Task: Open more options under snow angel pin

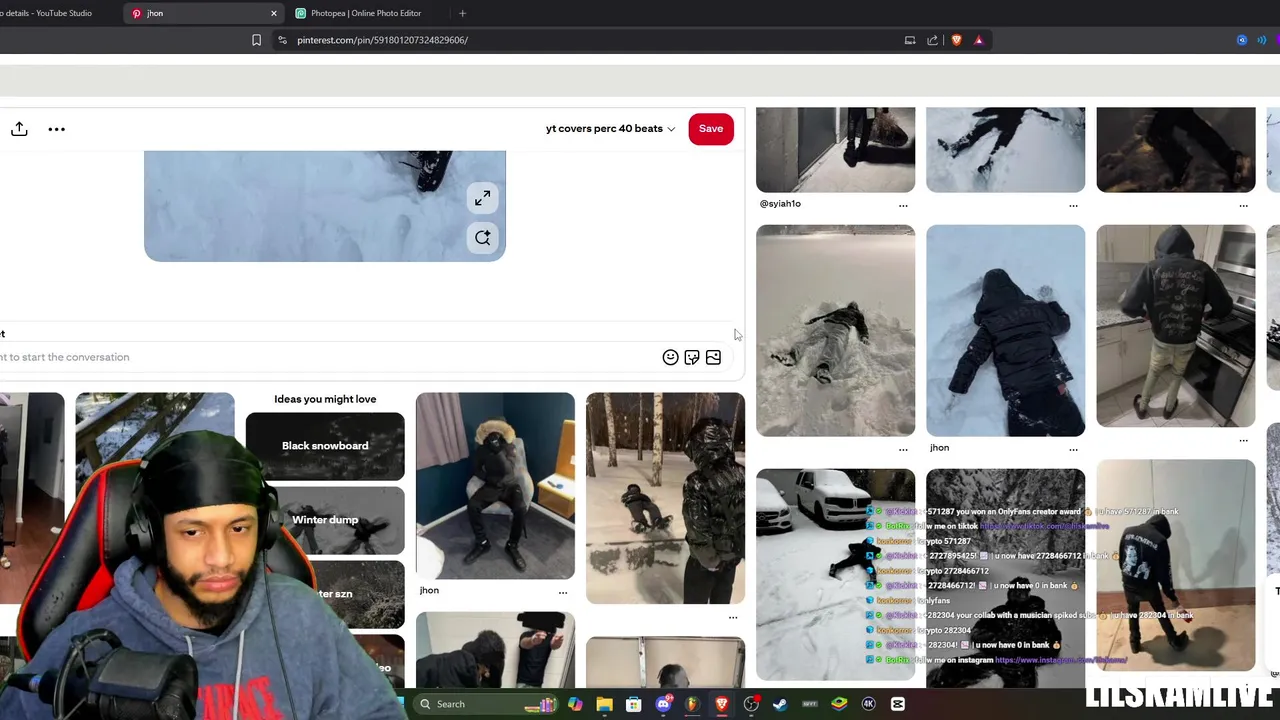Action: tap(903, 449)
